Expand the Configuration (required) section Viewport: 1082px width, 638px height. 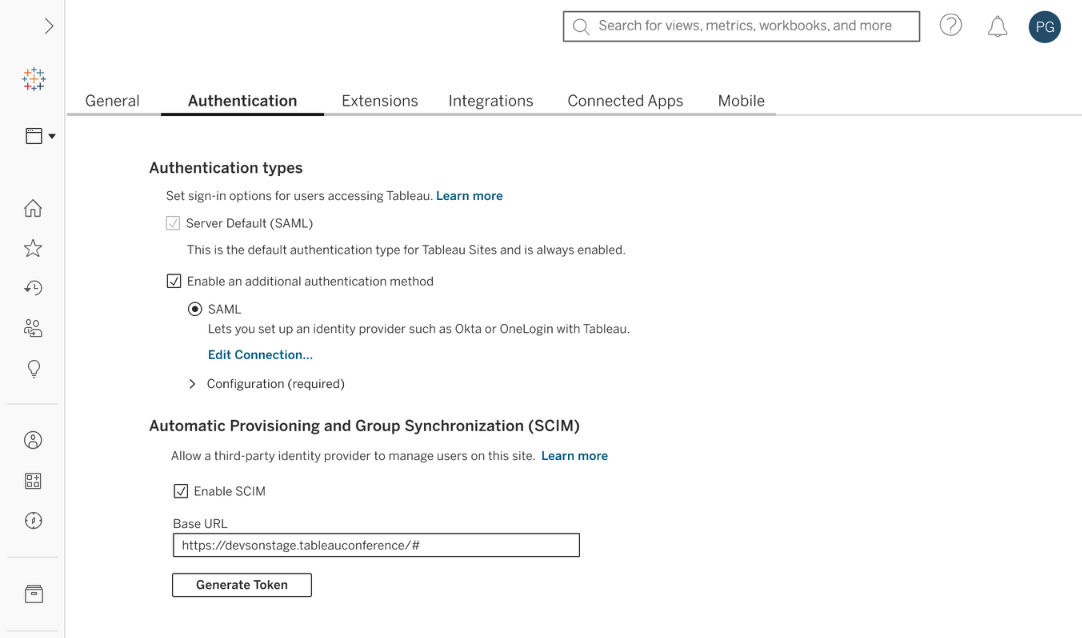pos(193,384)
